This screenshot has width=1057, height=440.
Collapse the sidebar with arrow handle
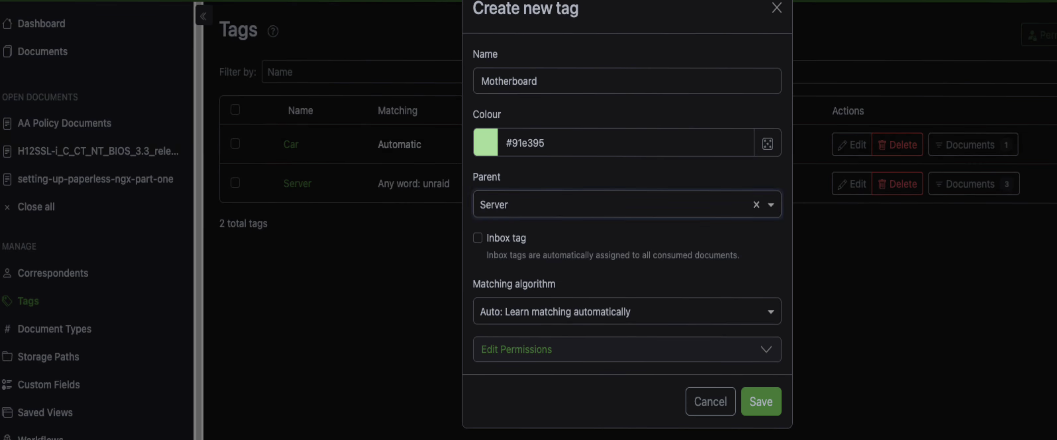pyautogui.click(x=202, y=17)
